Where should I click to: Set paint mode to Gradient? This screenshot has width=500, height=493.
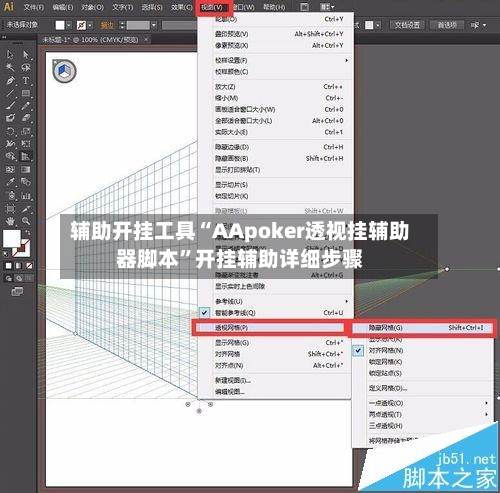pos(19,266)
